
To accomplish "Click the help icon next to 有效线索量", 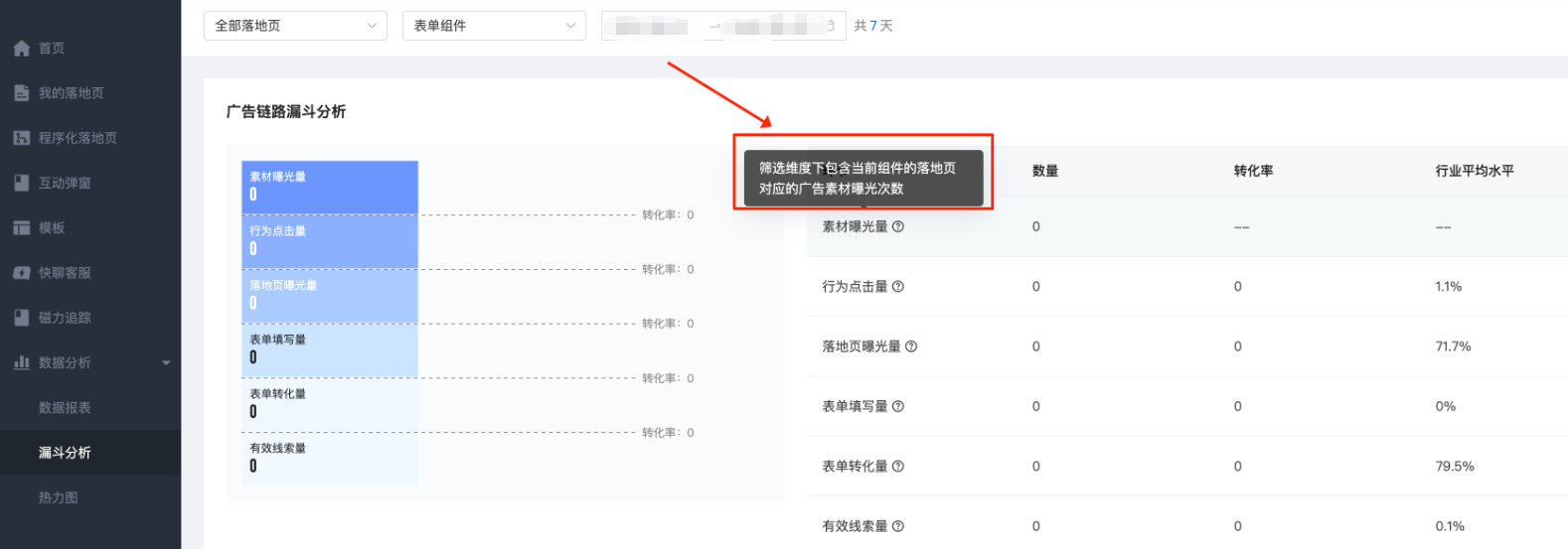I will click(898, 526).
